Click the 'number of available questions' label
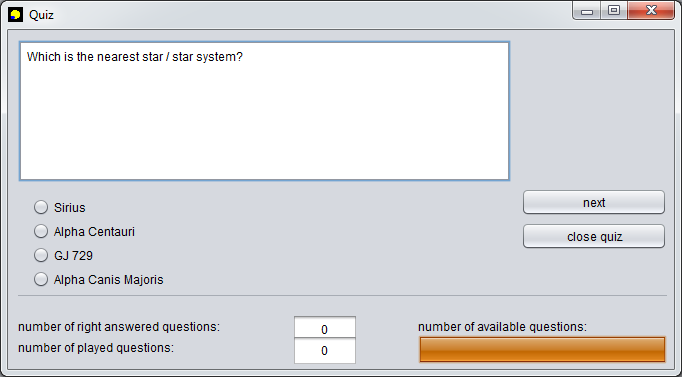 502,327
